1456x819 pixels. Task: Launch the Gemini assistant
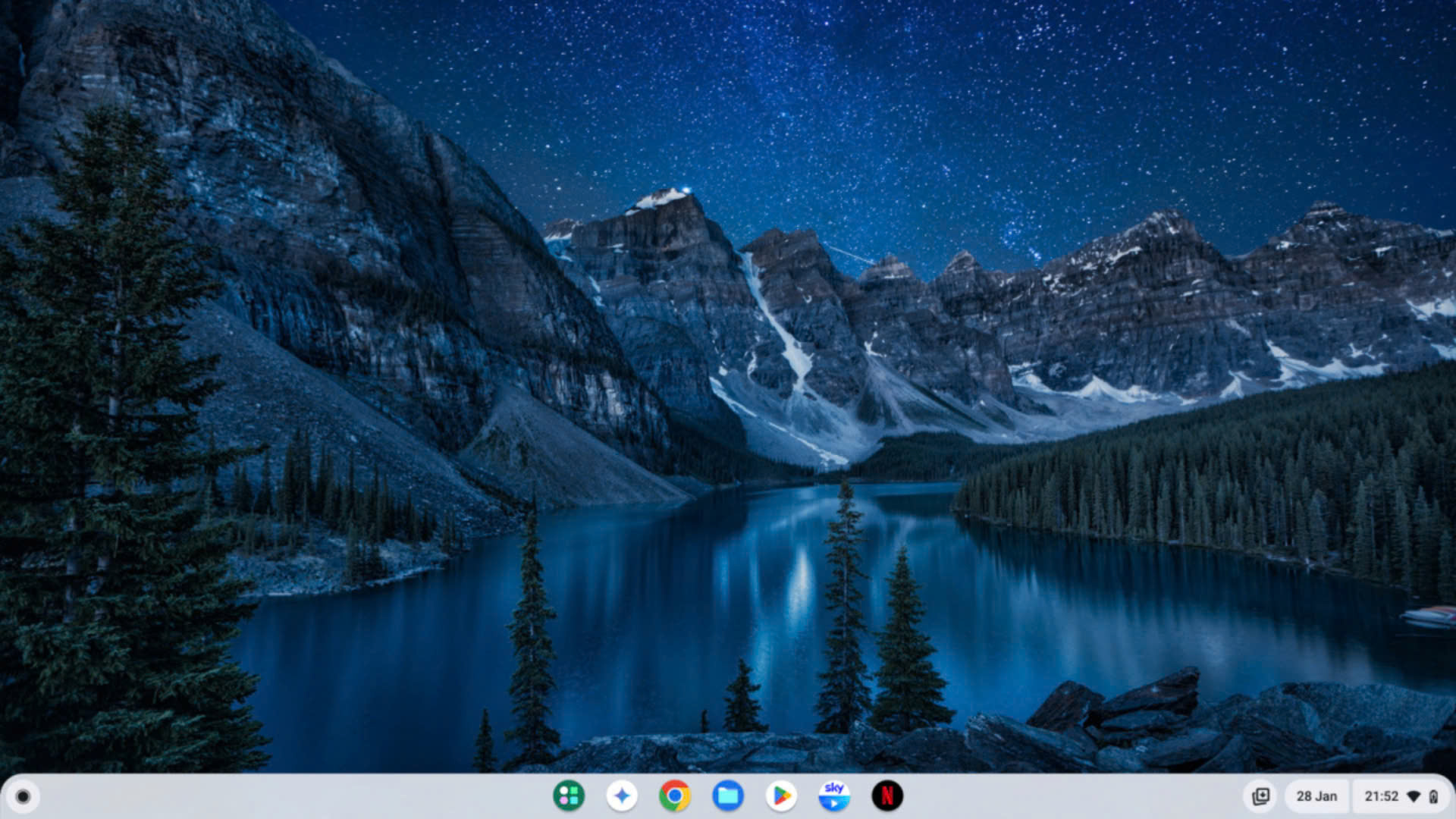tap(622, 795)
